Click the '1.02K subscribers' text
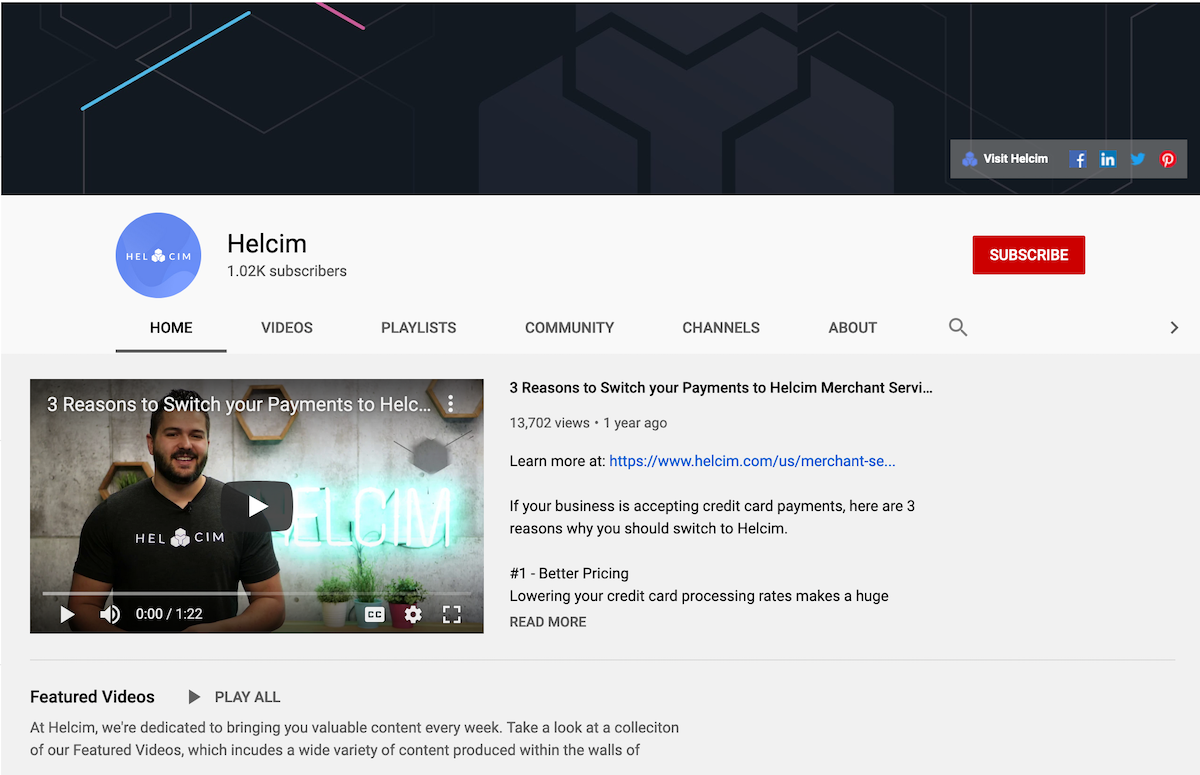 [287, 271]
